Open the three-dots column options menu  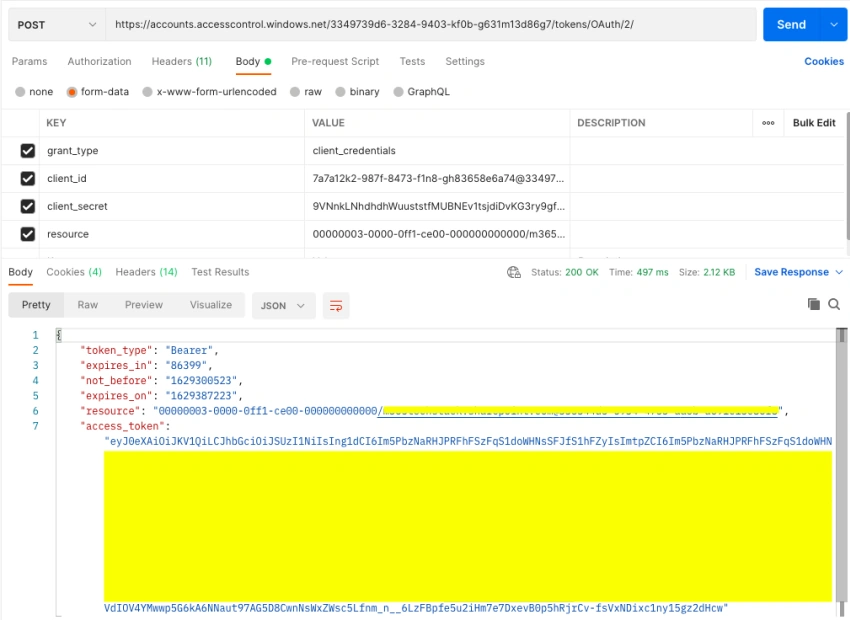768,123
